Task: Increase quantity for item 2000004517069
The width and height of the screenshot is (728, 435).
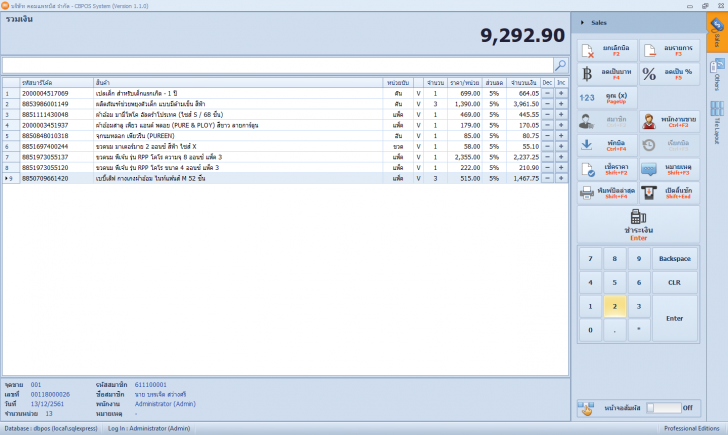Action: click(561, 93)
